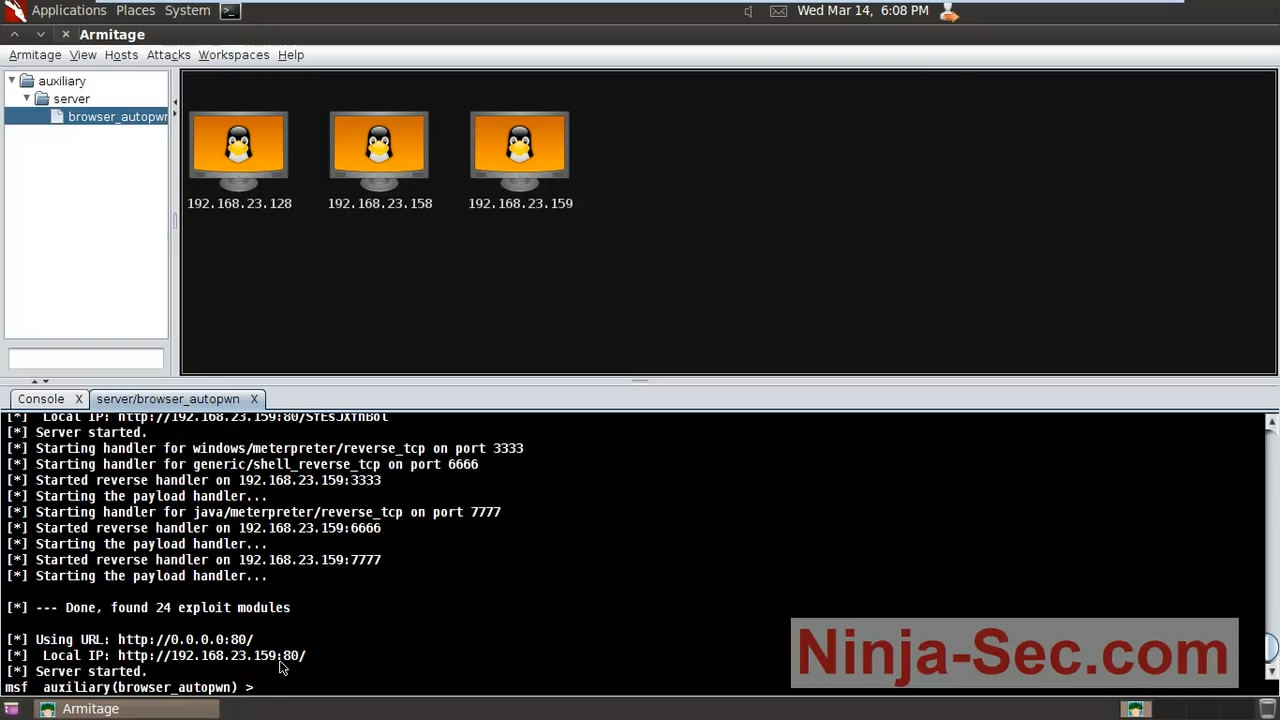The image size is (1280, 720).
Task: Collapse module panel with left splitter arrow
Action: (174, 102)
